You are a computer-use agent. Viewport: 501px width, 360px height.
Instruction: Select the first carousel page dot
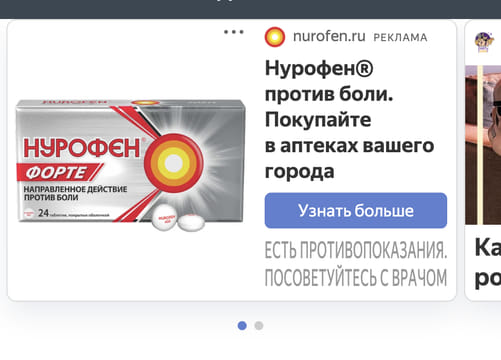[x=242, y=326]
